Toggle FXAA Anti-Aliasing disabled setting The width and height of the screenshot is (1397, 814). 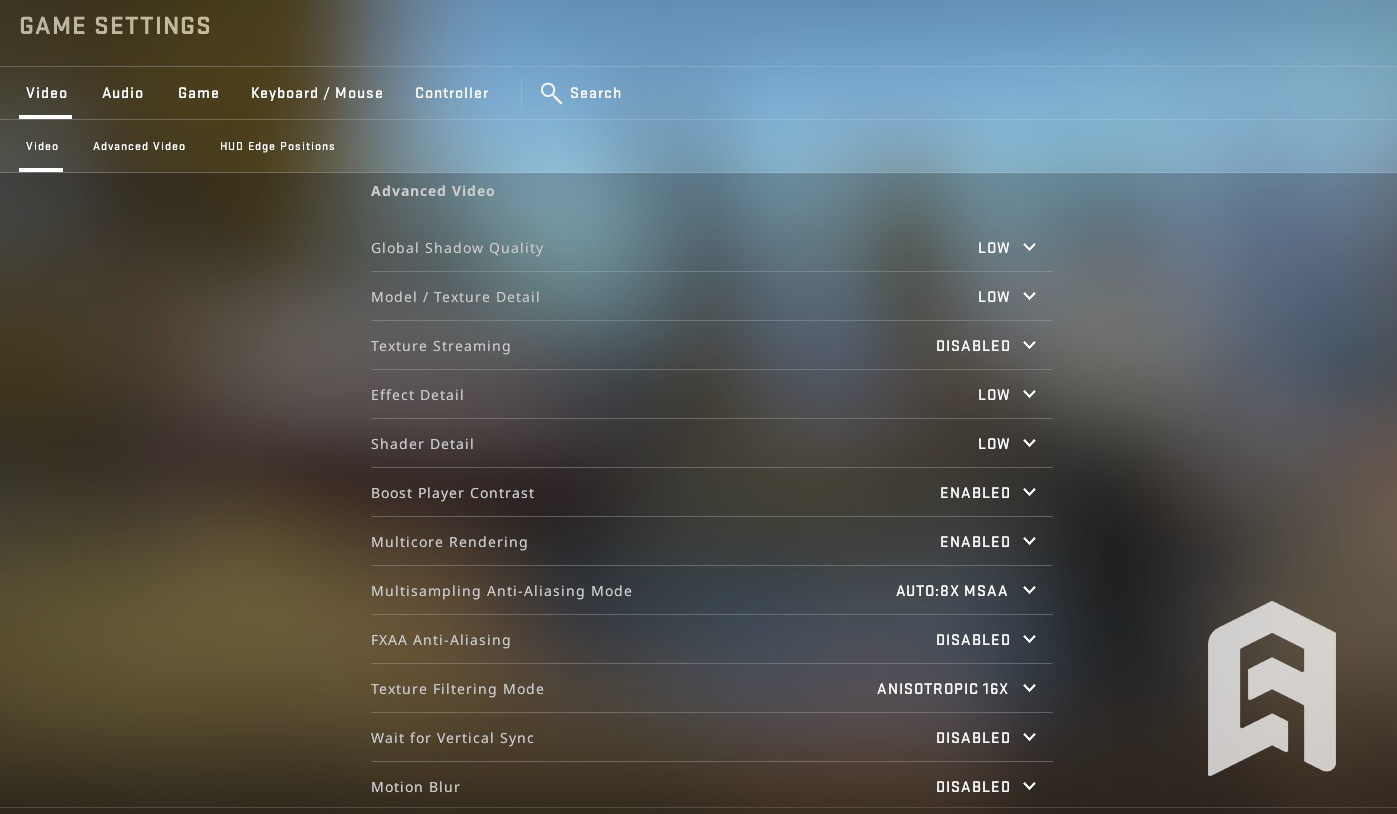point(973,640)
